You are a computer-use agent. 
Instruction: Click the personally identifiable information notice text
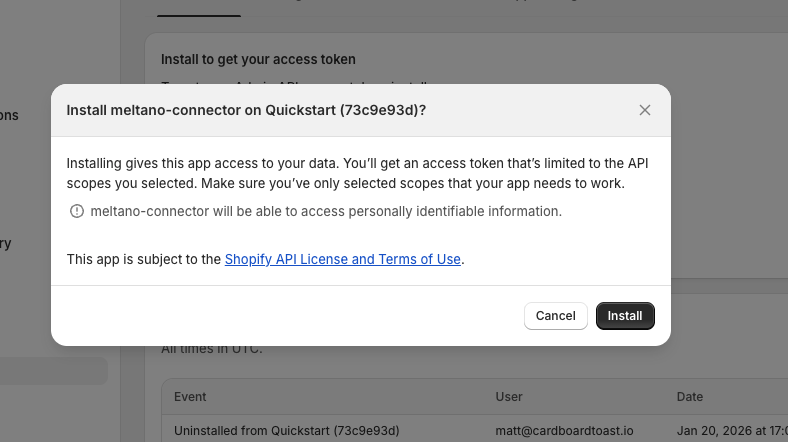click(326, 211)
